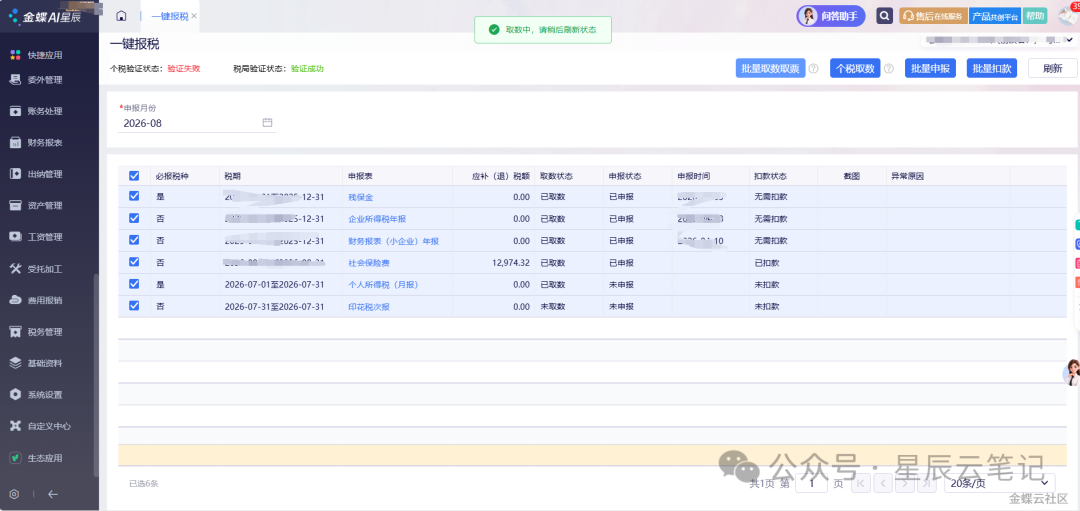Image resolution: width=1080 pixels, height=511 pixels.
Task: Uncheck the 残保金 row checkbox
Action: coord(134,196)
